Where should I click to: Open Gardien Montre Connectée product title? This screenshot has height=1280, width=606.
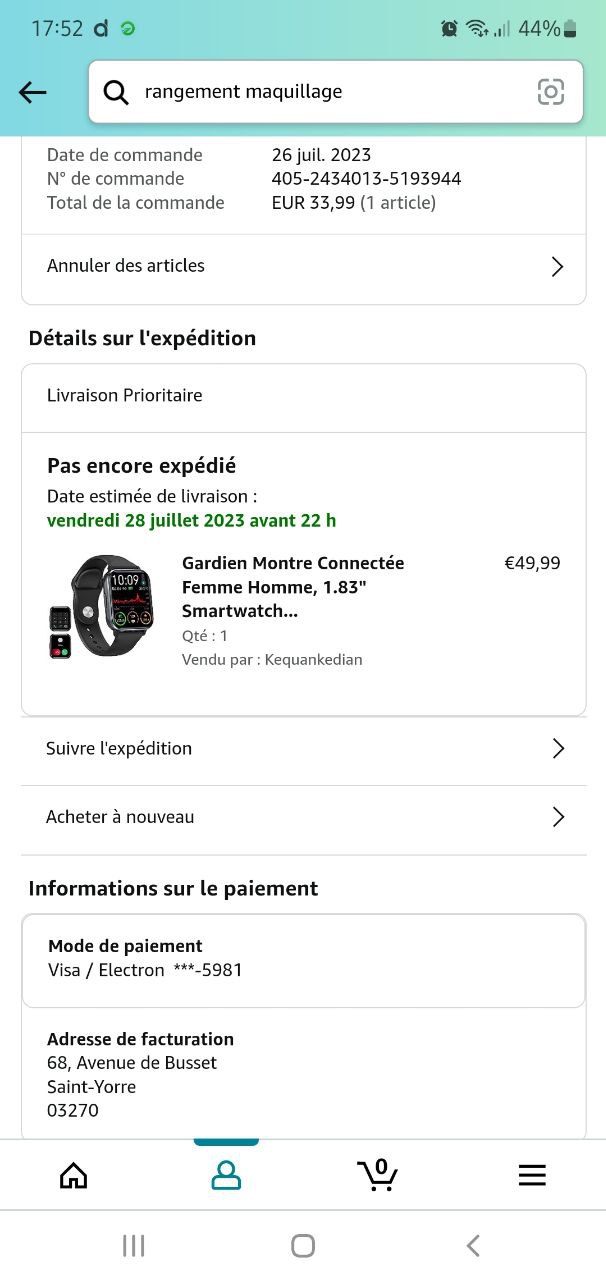(293, 587)
